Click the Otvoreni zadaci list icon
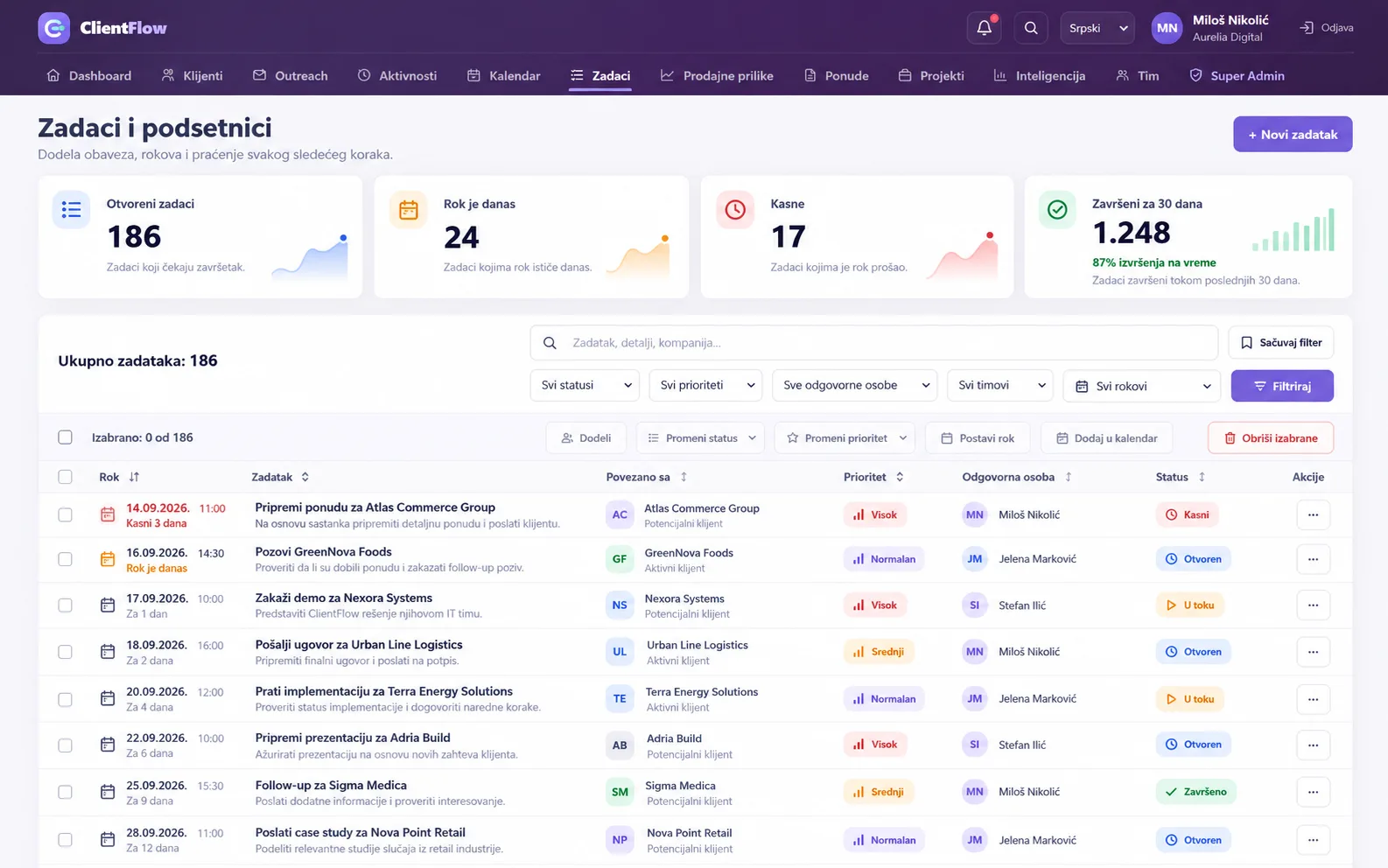The width and height of the screenshot is (1388, 868). click(x=72, y=210)
